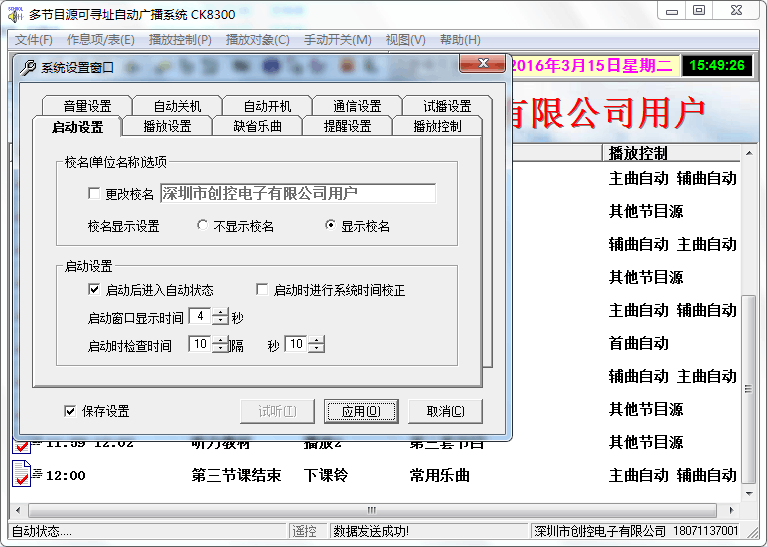
Task: Open the 手动开关(M) menu
Action: pos(338,40)
